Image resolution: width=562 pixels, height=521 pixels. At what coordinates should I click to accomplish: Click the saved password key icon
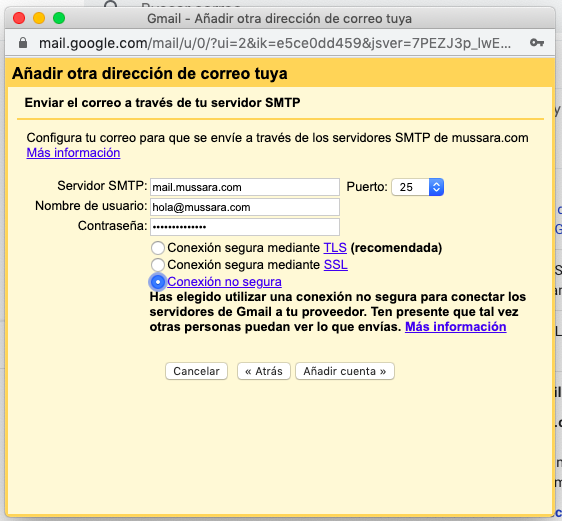tap(537, 43)
